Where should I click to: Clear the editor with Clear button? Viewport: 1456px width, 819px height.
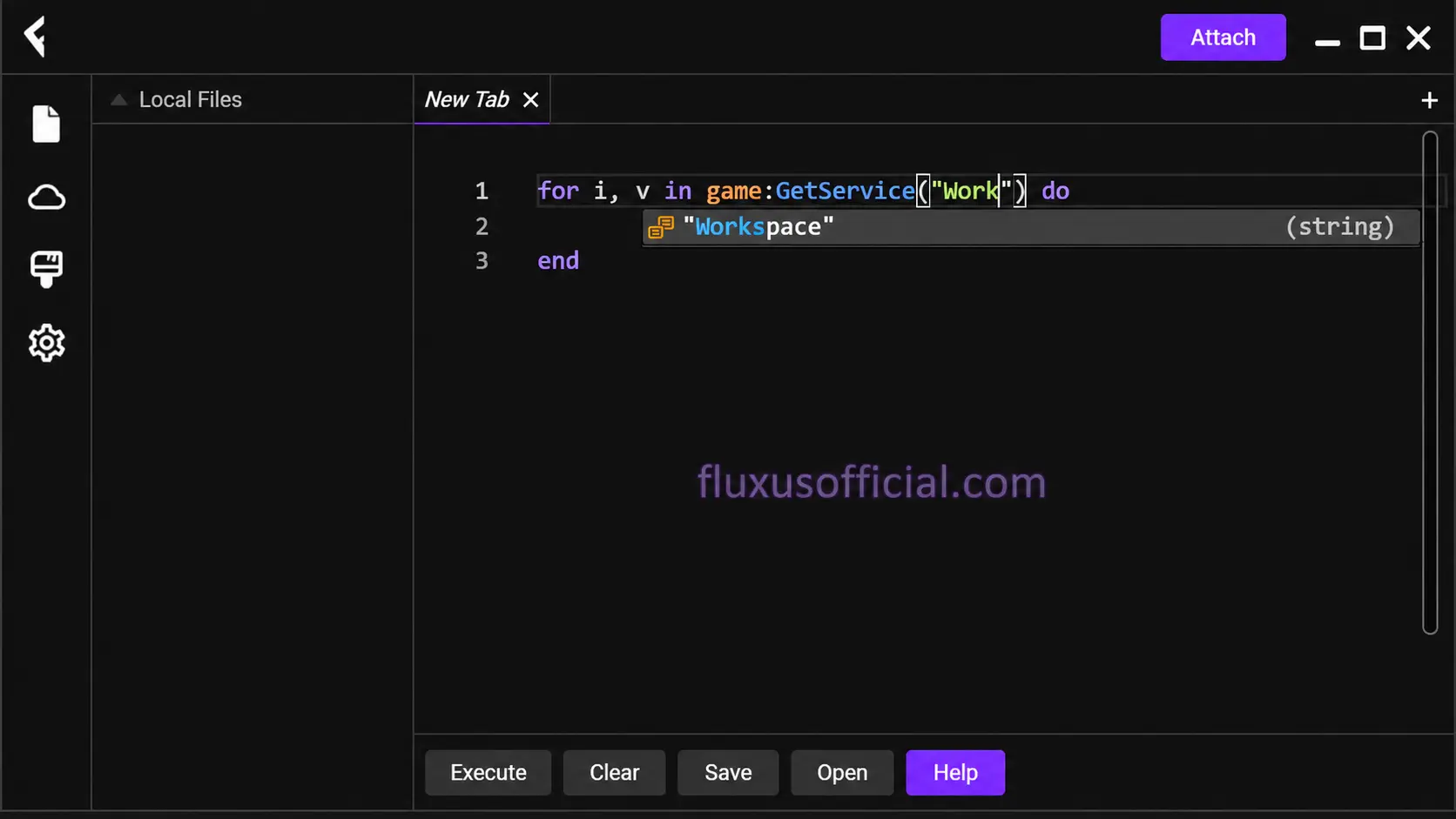click(614, 772)
